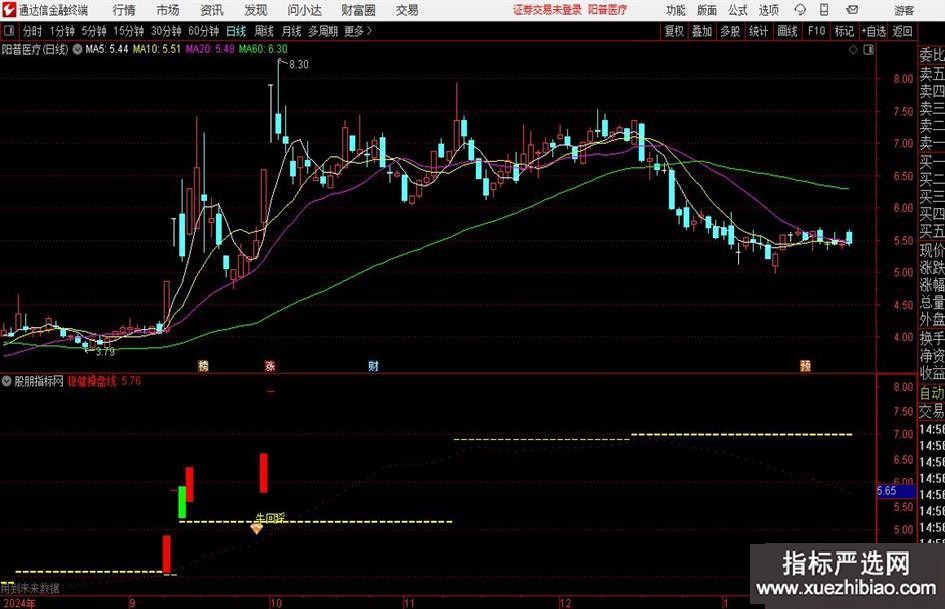The width and height of the screenshot is (945, 609).
Task: Open the 画线 drawing tools
Action: coord(787,31)
